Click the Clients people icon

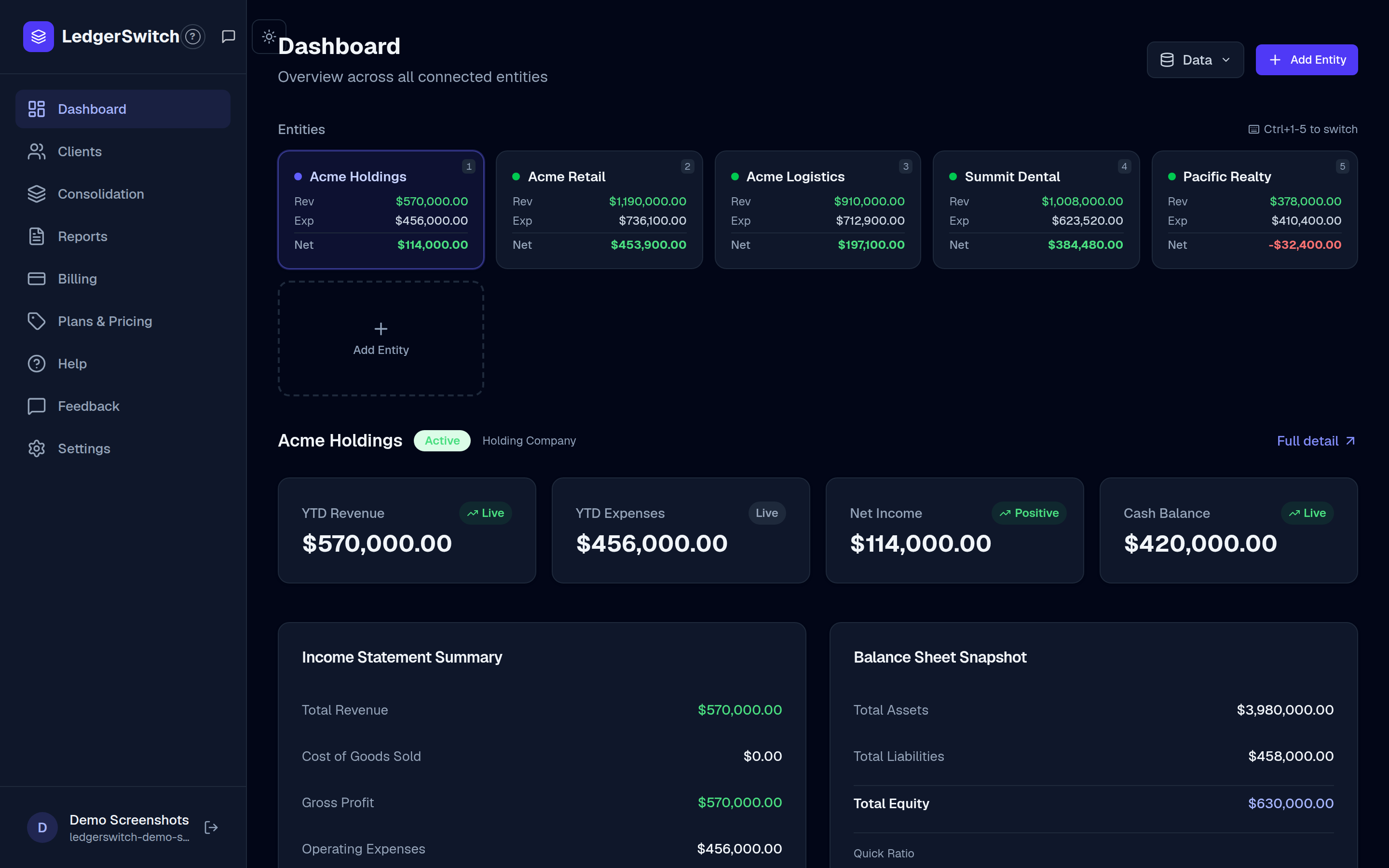(37, 151)
